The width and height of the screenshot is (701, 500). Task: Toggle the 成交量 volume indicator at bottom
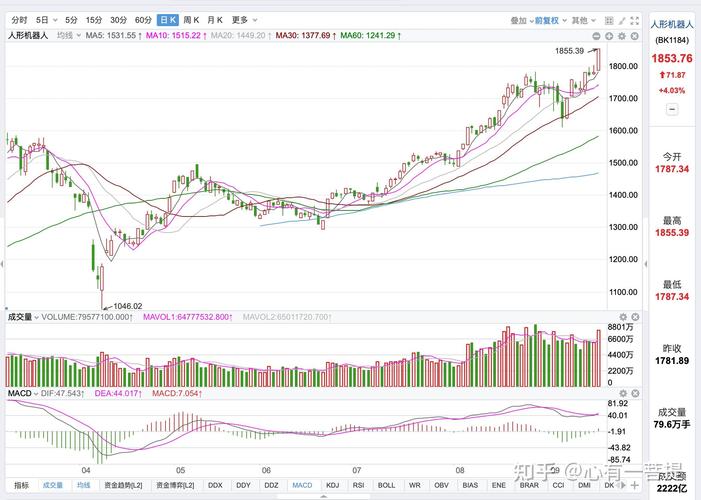(51, 485)
